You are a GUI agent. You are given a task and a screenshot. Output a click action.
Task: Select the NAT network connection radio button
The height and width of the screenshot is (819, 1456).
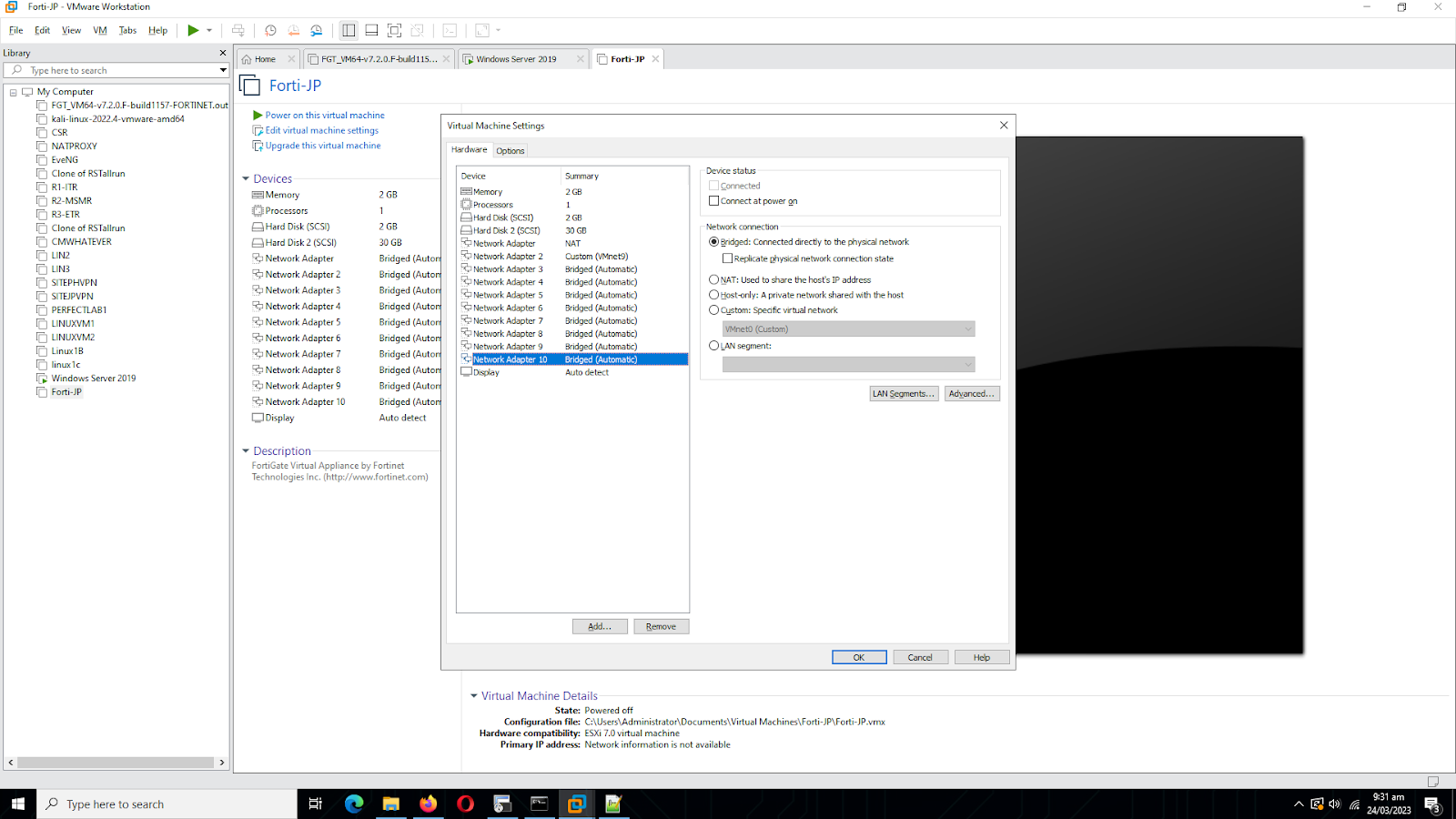[x=714, y=280]
